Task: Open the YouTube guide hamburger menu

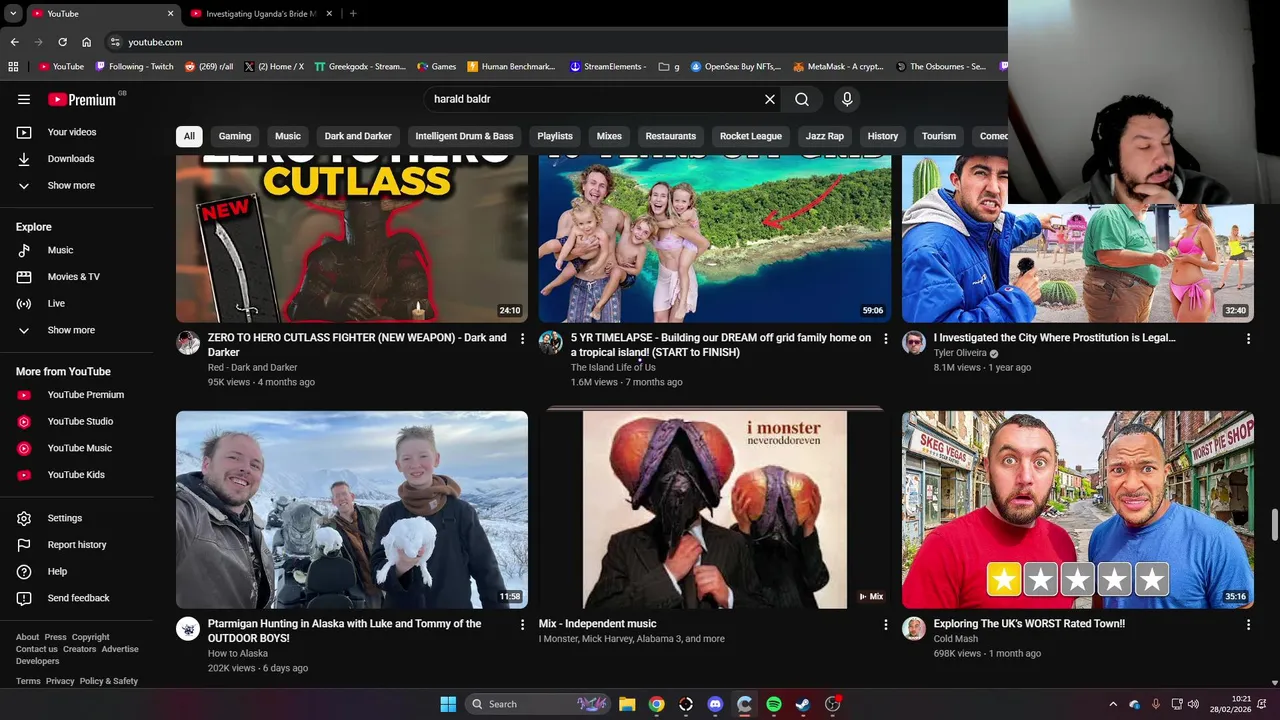Action: click(24, 99)
